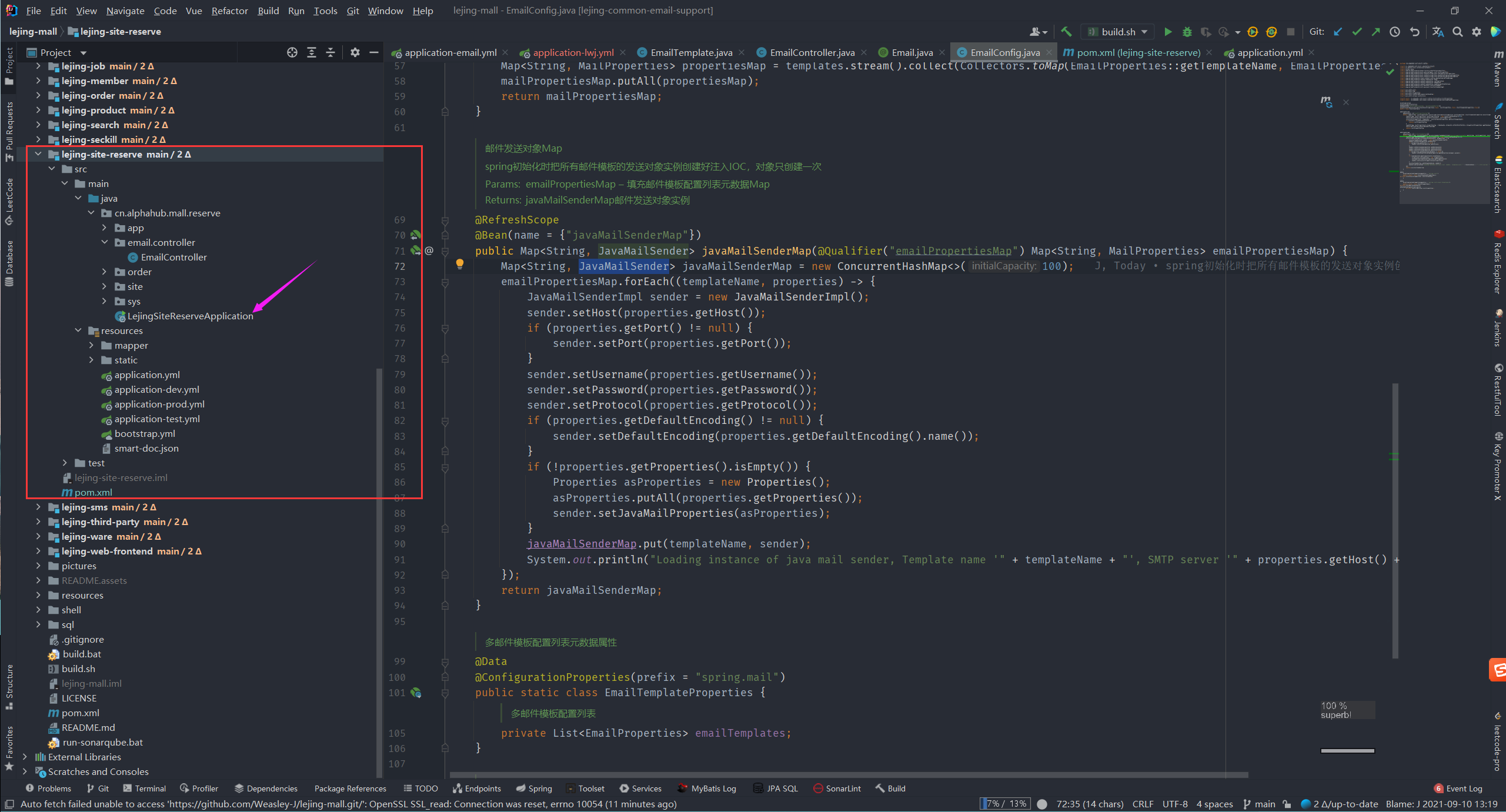Locate current file with the Project crosshair icon
Viewport: 1506px width, 812px height.
(292, 52)
